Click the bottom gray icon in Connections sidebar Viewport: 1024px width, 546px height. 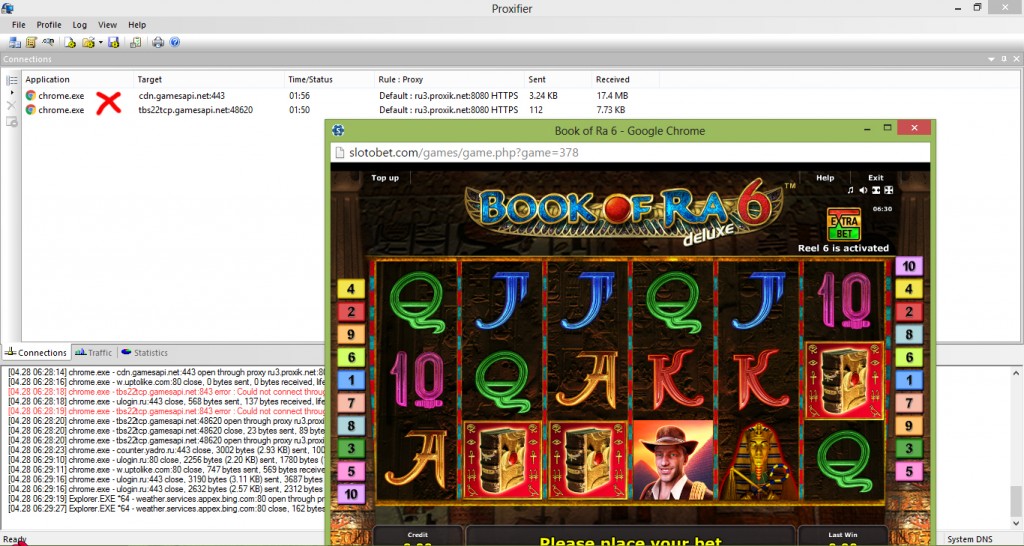12,121
